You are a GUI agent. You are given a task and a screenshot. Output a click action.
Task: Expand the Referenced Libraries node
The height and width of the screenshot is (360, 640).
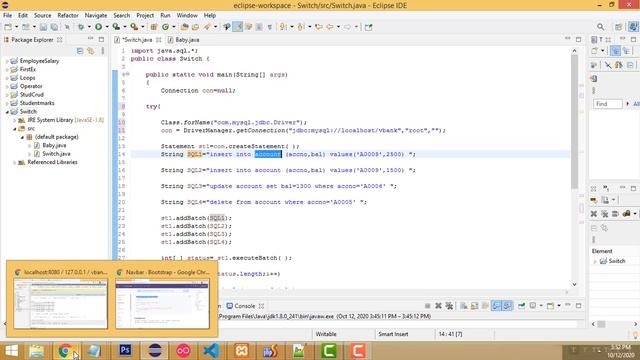pyautogui.click(x=15, y=162)
